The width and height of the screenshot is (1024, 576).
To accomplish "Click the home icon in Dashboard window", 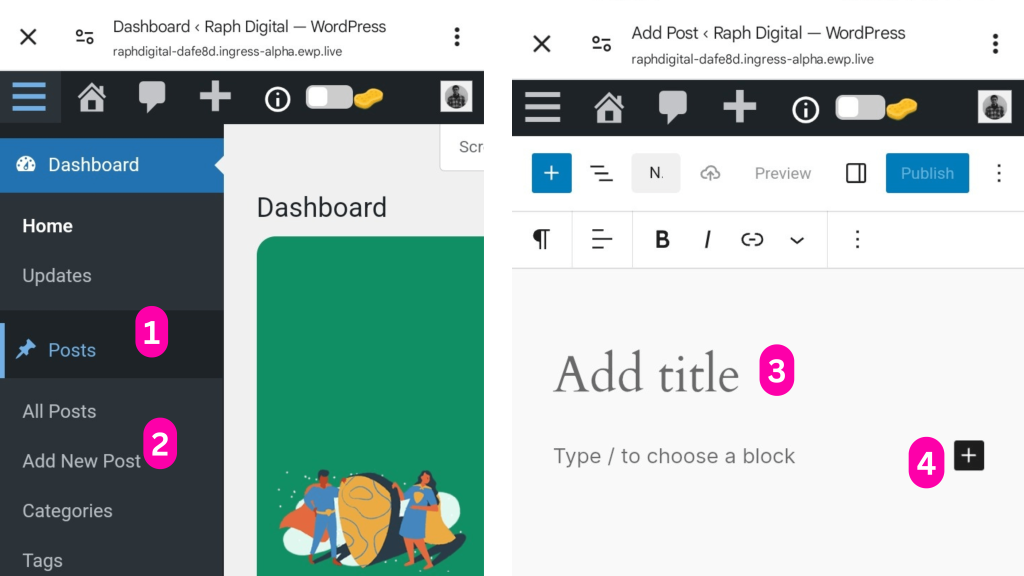I will tap(91, 98).
